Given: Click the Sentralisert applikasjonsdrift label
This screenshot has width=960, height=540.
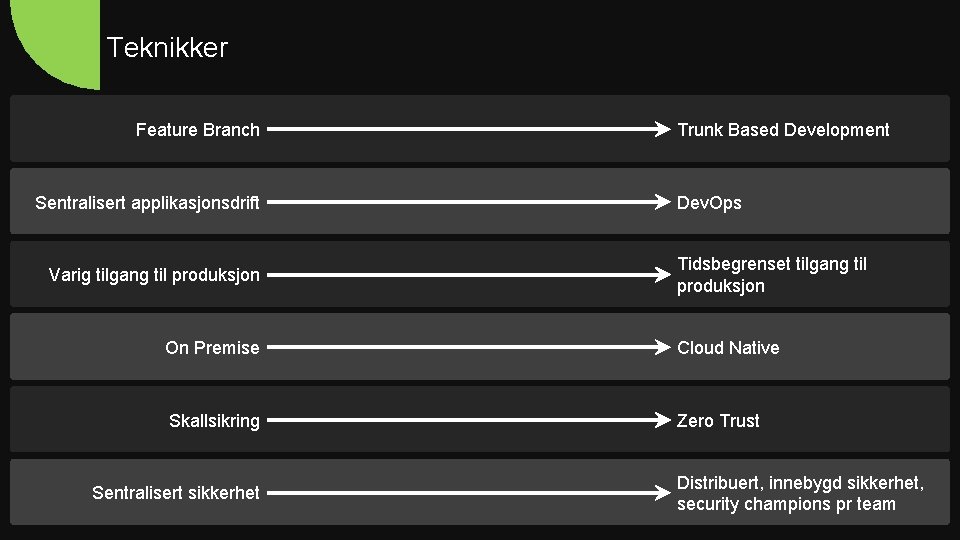Looking at the screenshot, I should coord(147,203).
